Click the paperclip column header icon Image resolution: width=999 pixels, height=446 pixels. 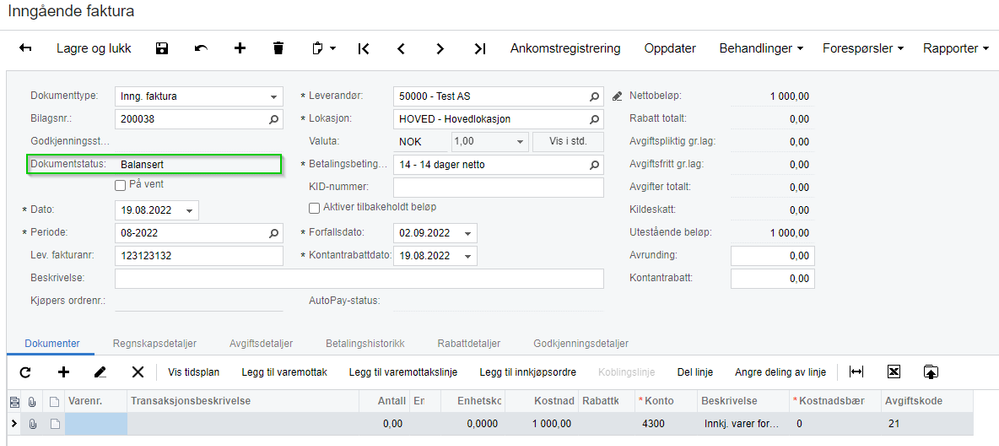(32, 401)
